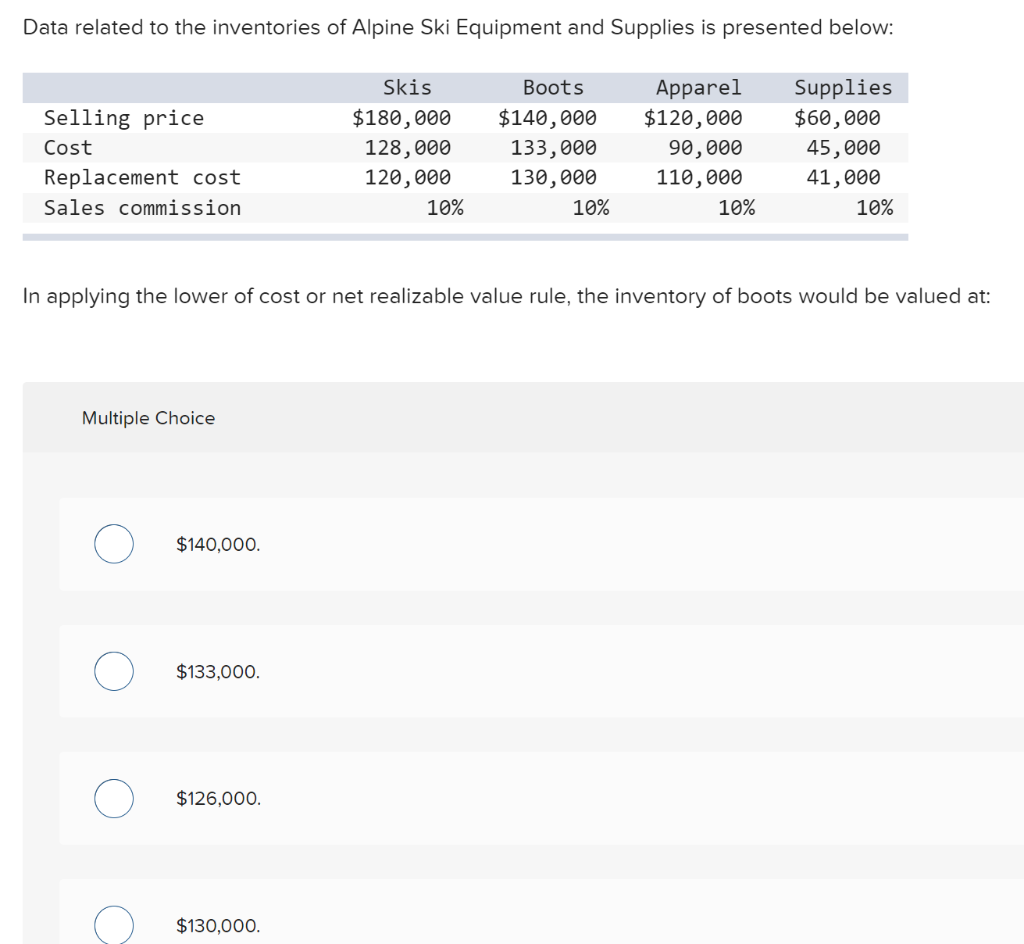Screen dimensions: 1024x944
Task: Select the $126,000 radio button
Action: (113, 798)
